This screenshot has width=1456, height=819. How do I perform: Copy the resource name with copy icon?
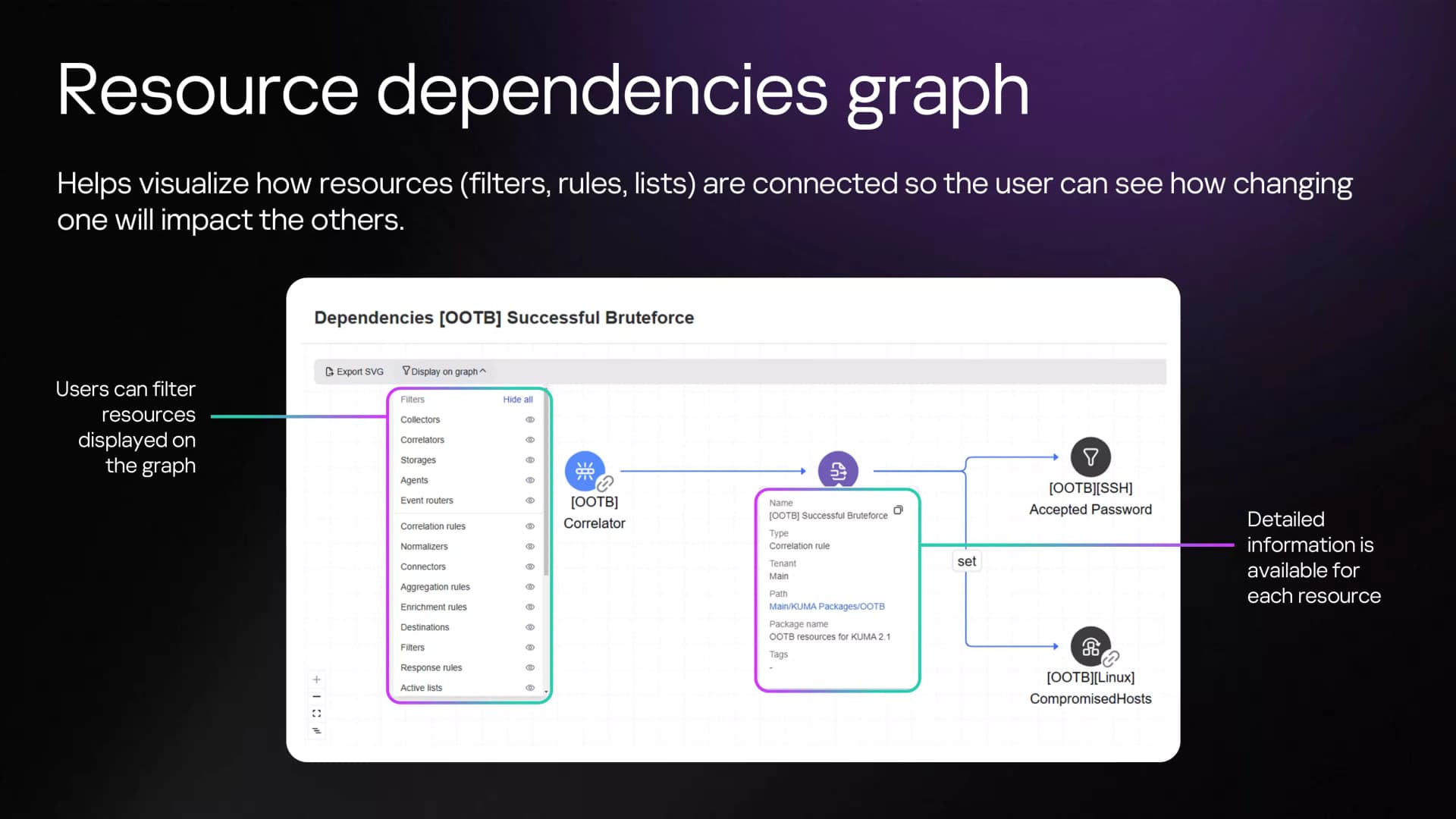coord(898,510)
